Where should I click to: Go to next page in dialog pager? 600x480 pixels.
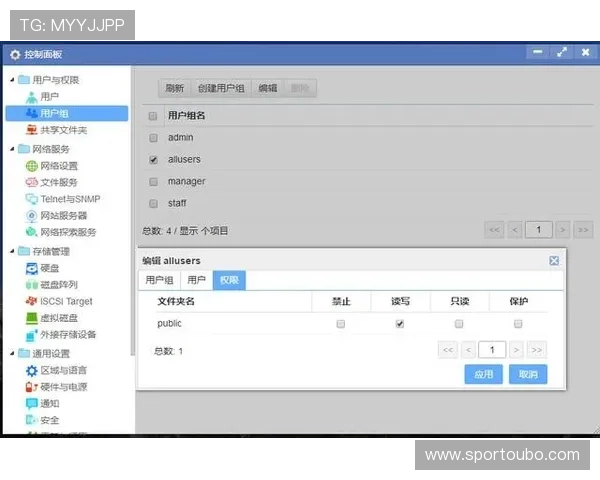(x=516, y=350)
